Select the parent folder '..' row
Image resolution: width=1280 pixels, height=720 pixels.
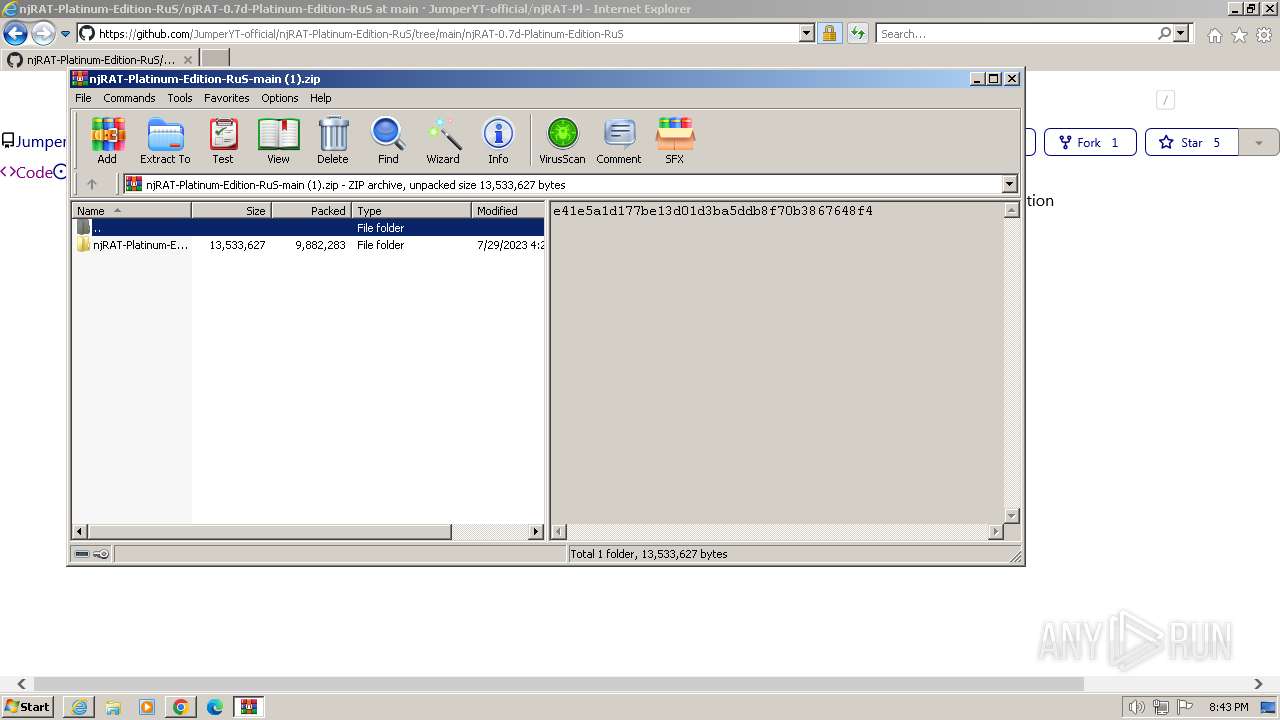(x=308, y=227)
